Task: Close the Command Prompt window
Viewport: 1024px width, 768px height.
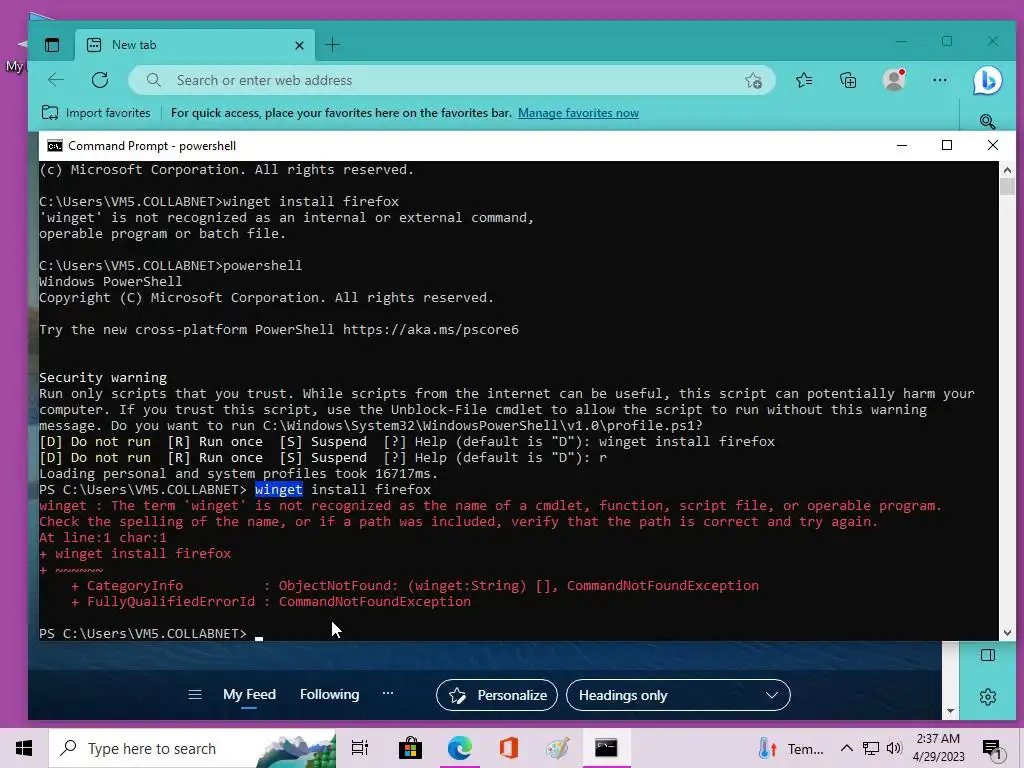Action: [993, 145]
